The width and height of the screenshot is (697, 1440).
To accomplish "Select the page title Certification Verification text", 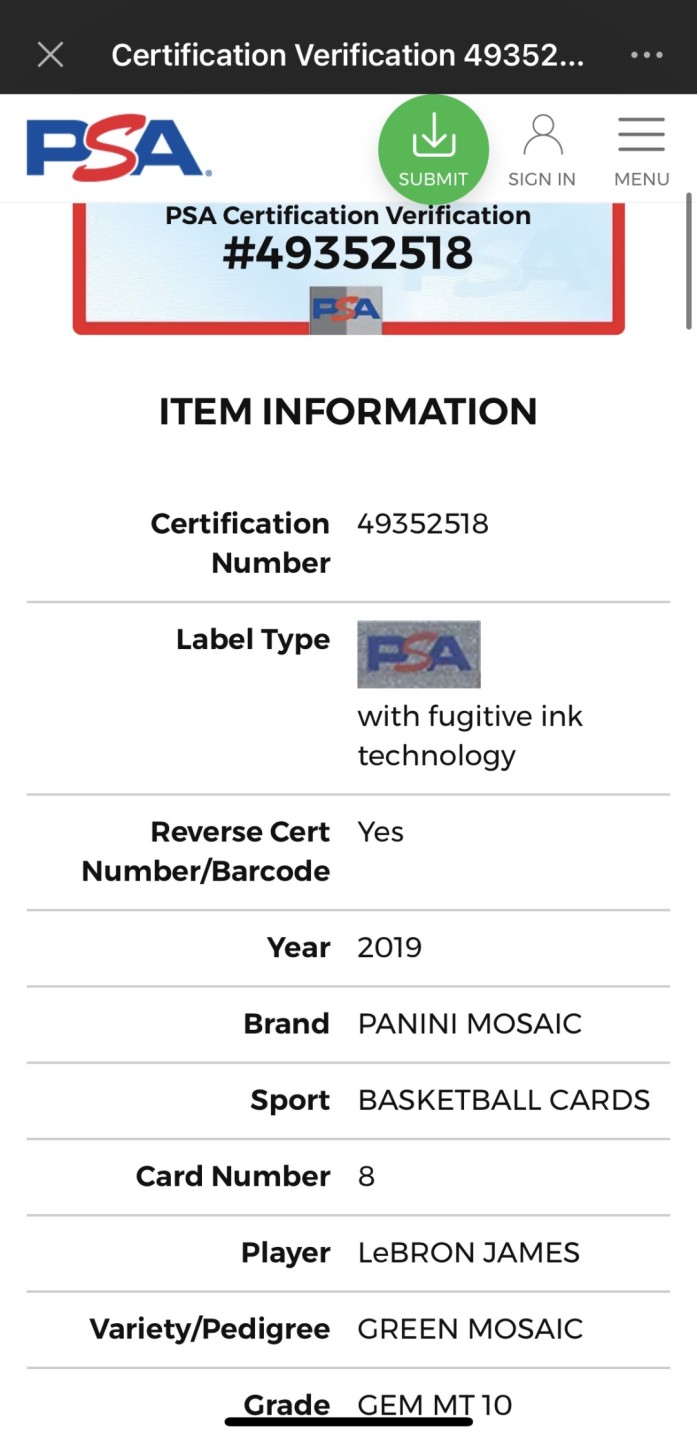I will pyautogui.click(x=347, y=55).
